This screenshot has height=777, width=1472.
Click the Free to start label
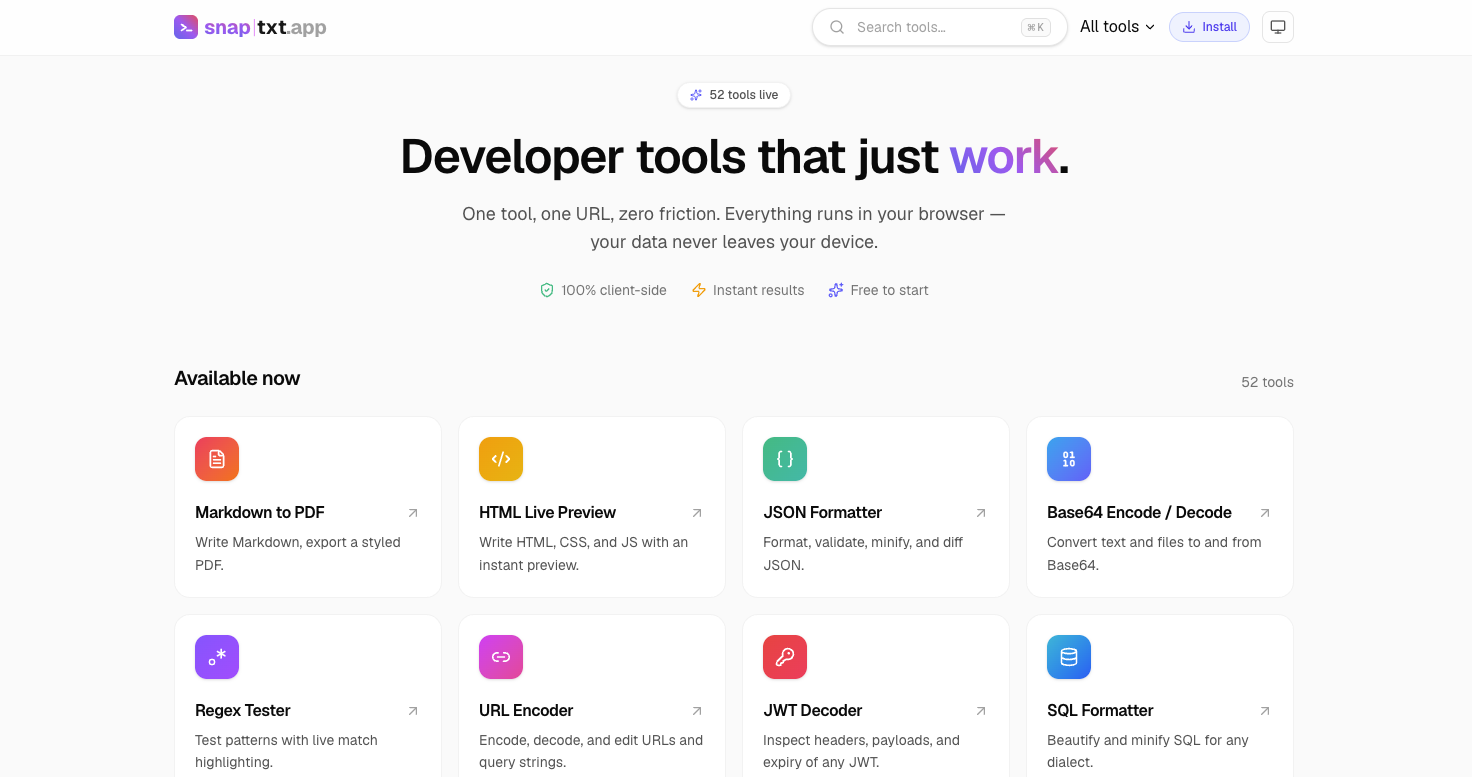coord(889,290)
